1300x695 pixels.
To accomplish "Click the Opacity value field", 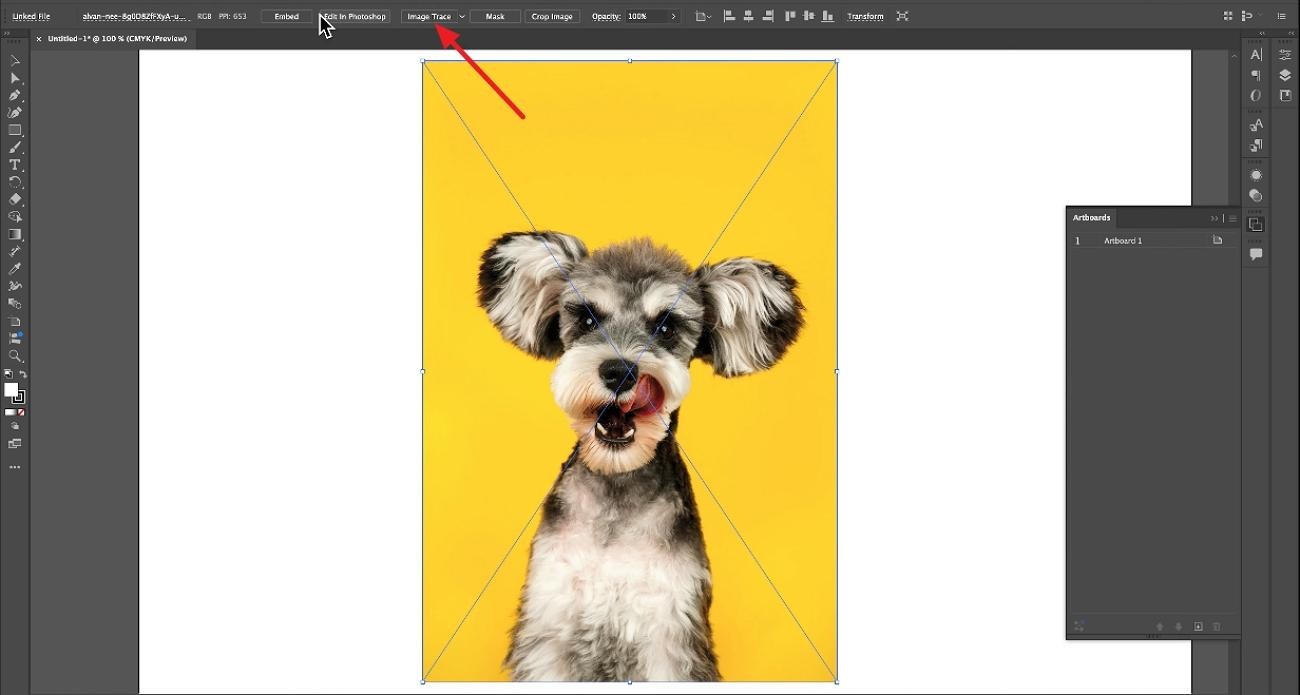I will (x=646, y=16).
